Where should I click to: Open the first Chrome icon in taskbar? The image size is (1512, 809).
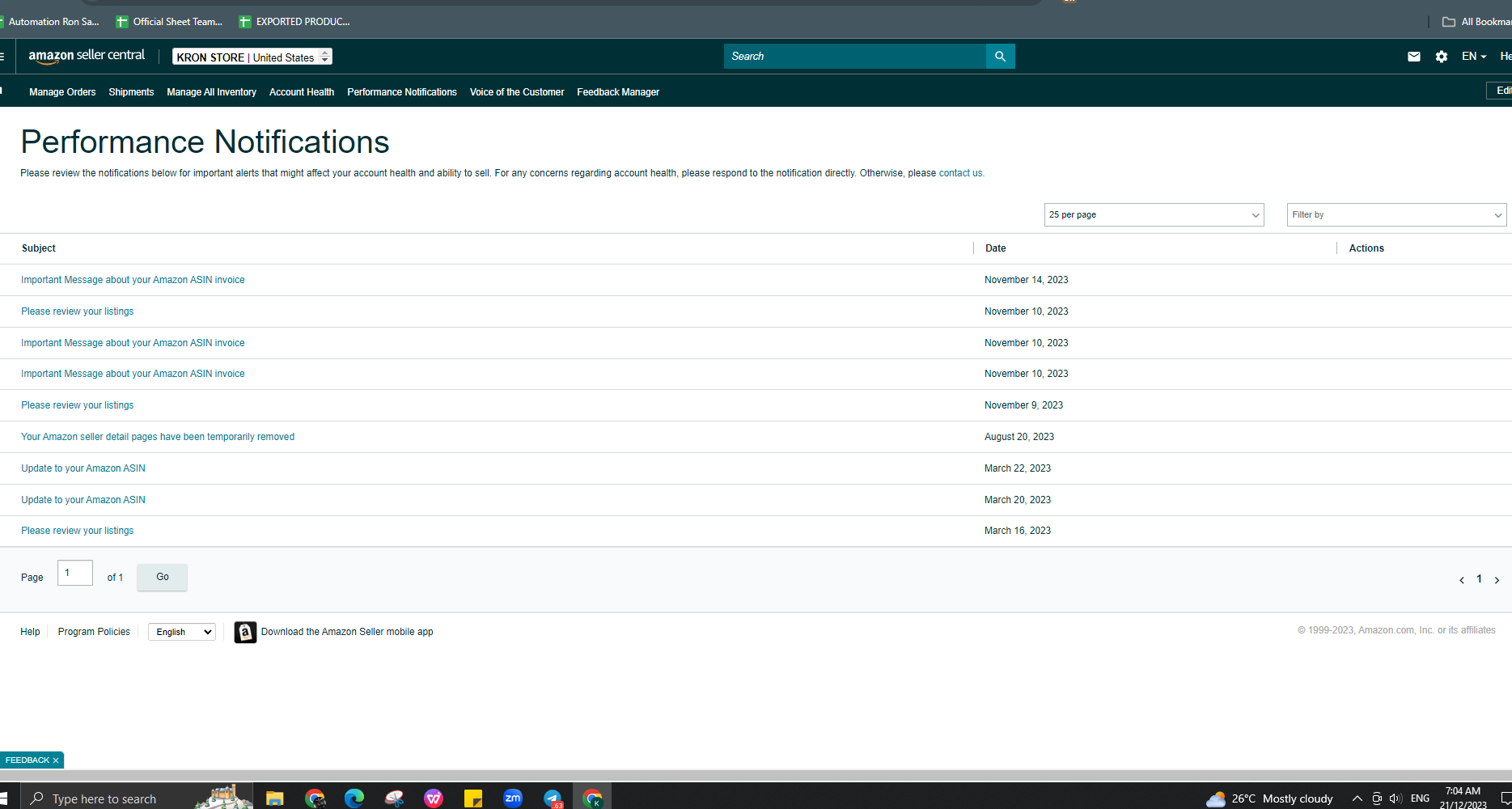point(316,798)
